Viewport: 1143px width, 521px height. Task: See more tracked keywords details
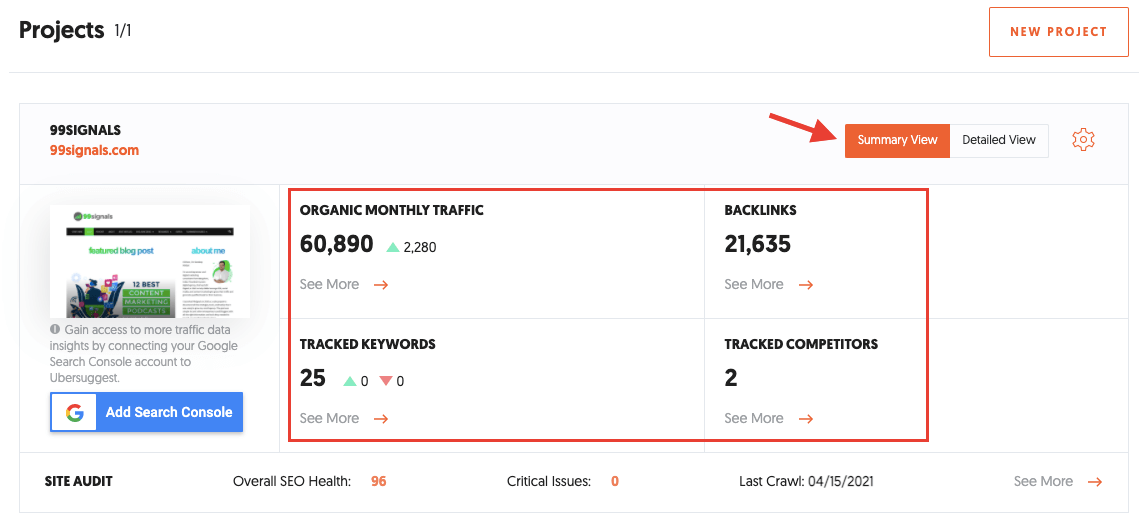[x=329, y=419]
